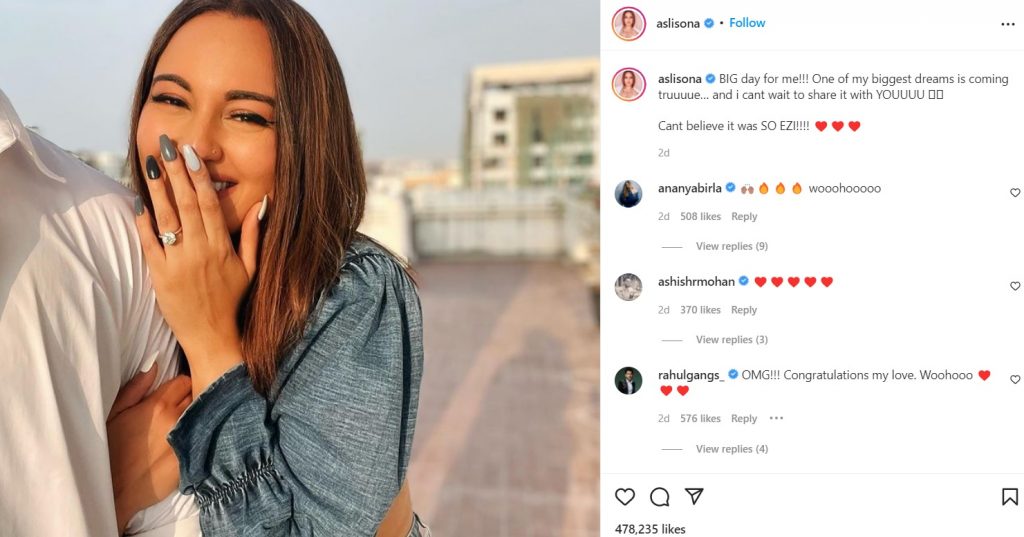Open ananyabirla's profile avatar
The height and width of the screenshot is (537, 1024).
point(628,193)
